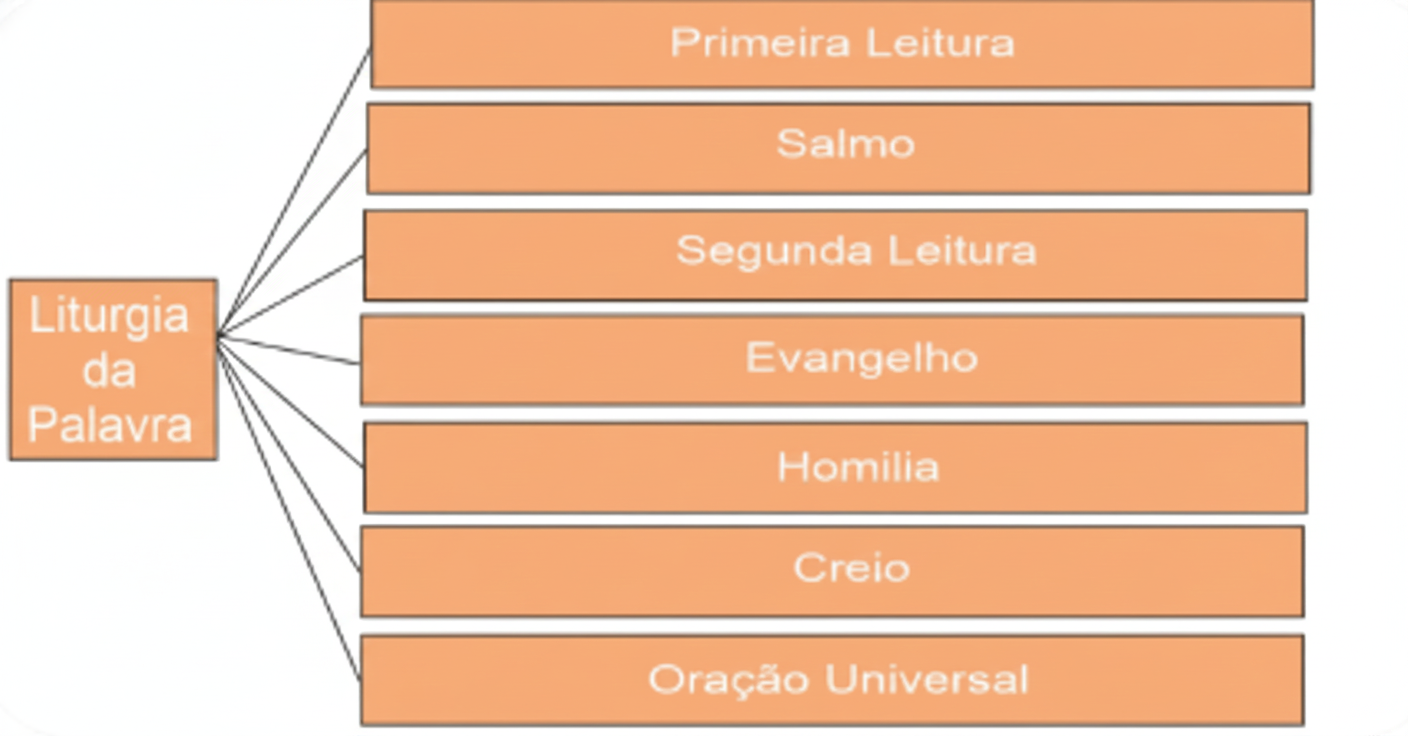The width and height of the screenshot is (1408, 736).
Task: Pick the Oração Universal box
Action: click(x=832, y=679)
